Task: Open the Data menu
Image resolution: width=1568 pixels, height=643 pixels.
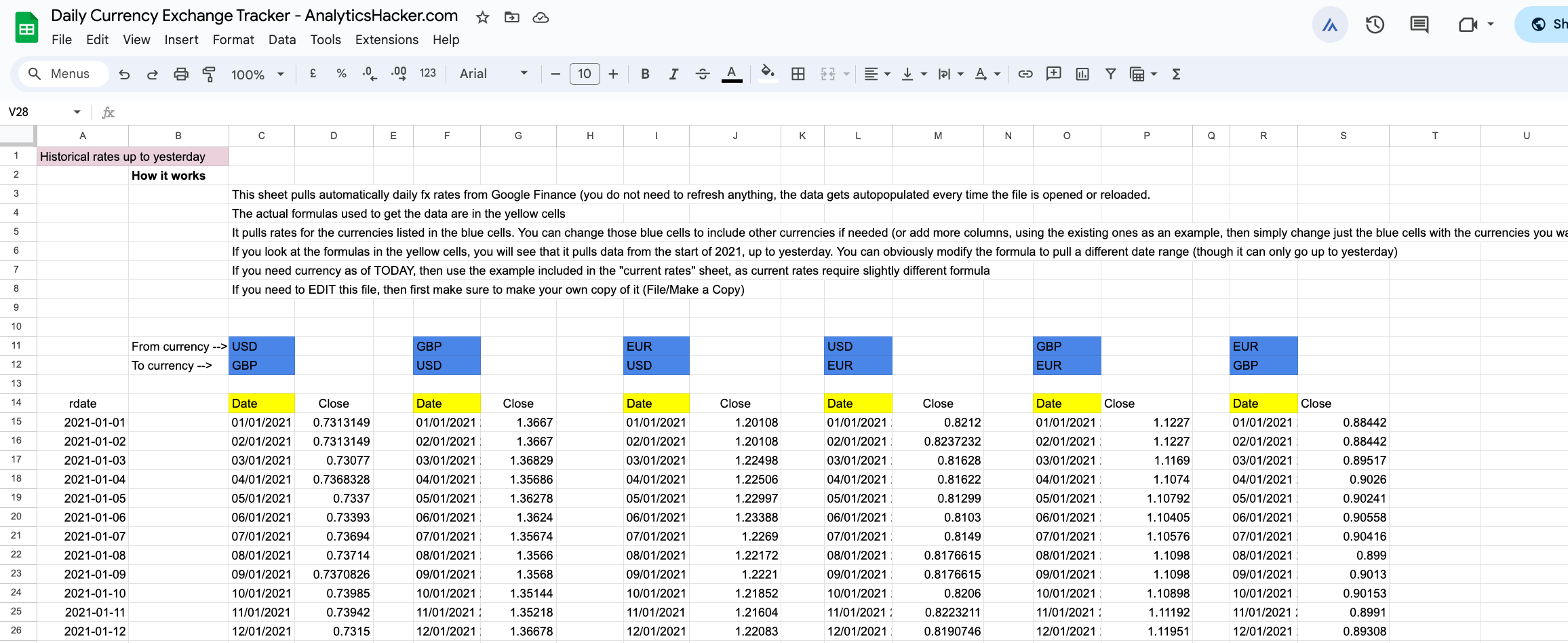Action: (x=281, y=40)
